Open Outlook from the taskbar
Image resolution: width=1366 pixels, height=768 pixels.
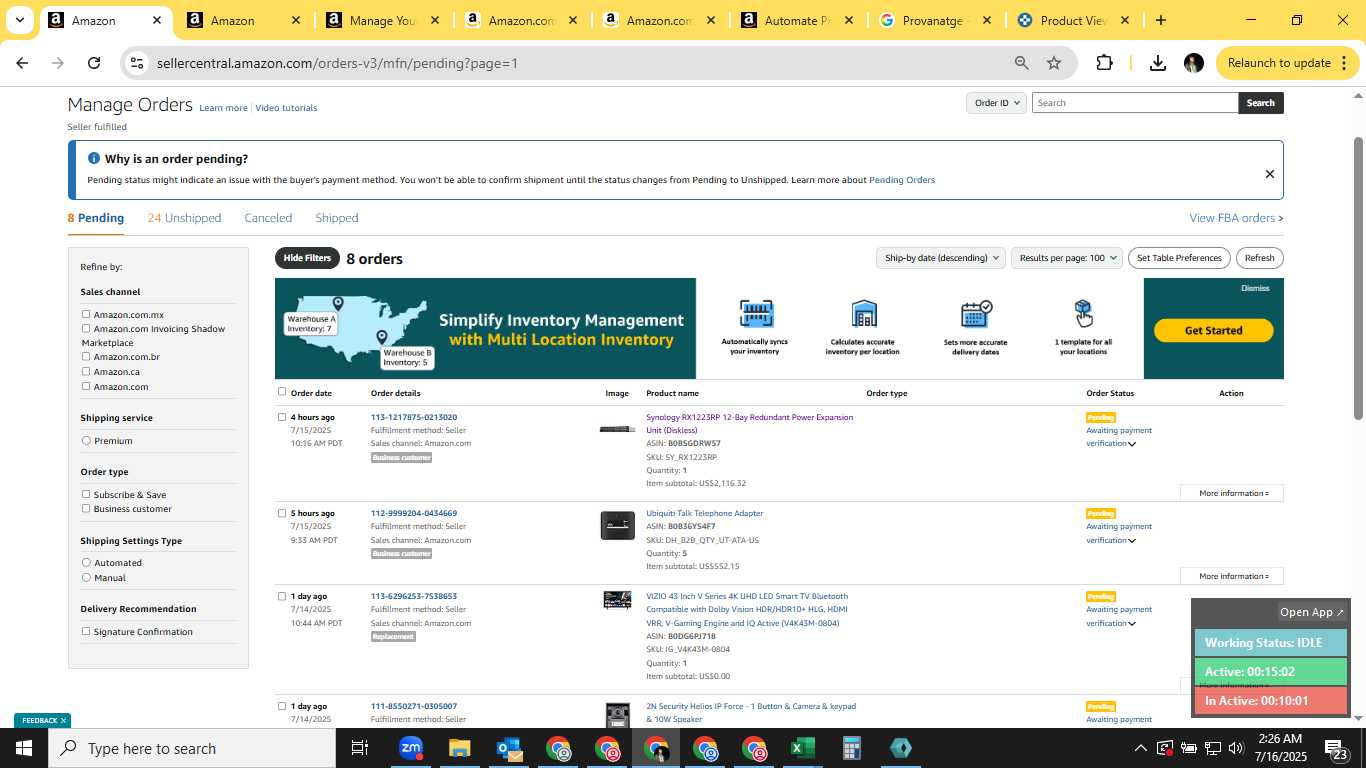[x=509, y=748]
